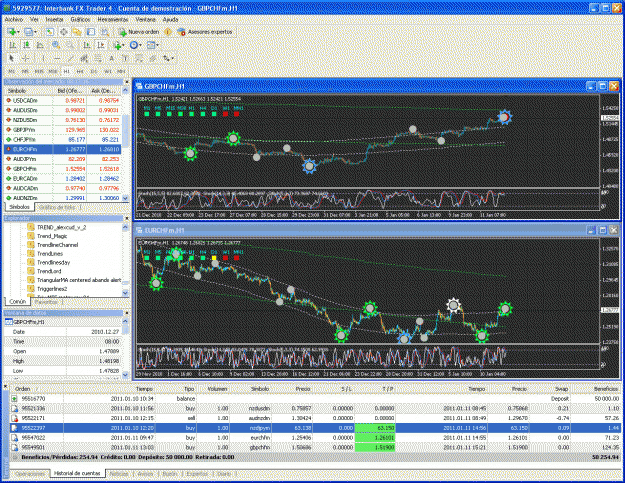Activate the EURCHFm,H1 chart window title
The width and height of the screenshot is (625, 483).
[164, 230]
